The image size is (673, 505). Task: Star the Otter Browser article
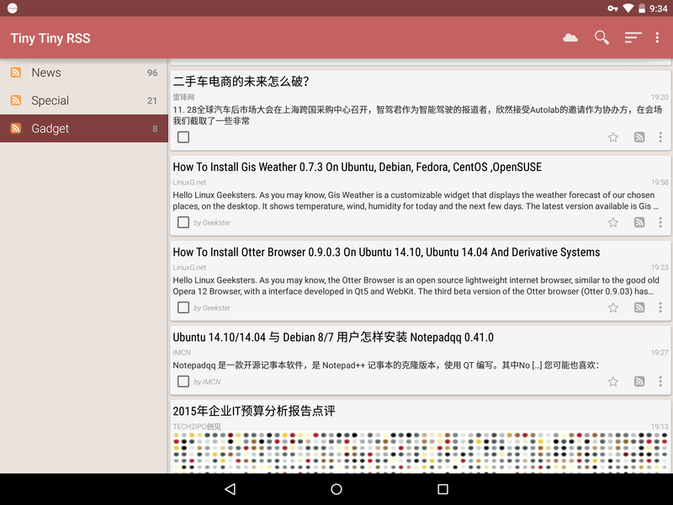613,308
